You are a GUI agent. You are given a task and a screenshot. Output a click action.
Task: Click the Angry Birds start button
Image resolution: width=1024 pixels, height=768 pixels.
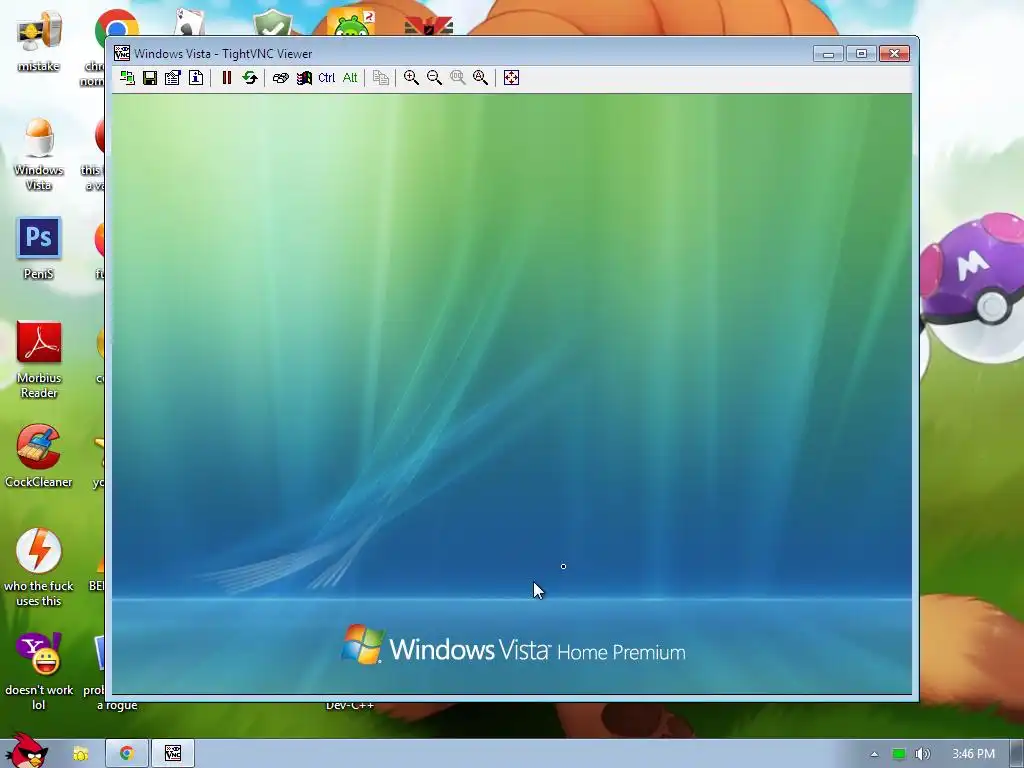click(25, 751)
